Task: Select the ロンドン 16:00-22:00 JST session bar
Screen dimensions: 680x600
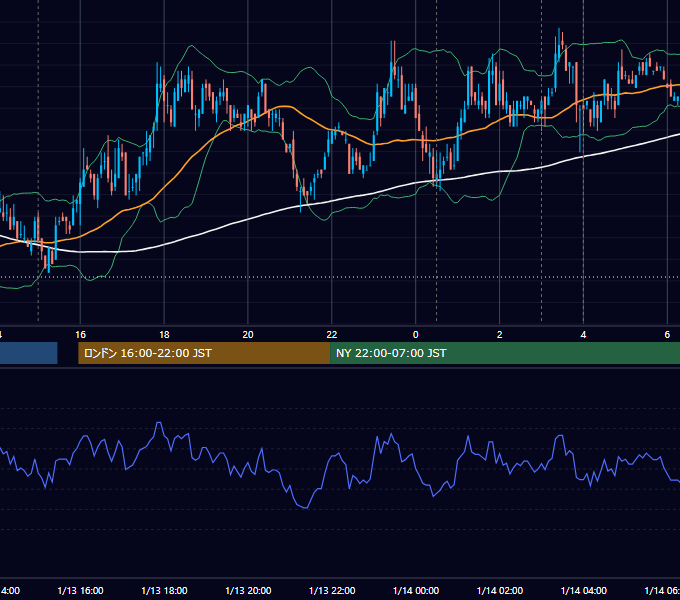Action: pyautogui.click(x=204, y=353)
